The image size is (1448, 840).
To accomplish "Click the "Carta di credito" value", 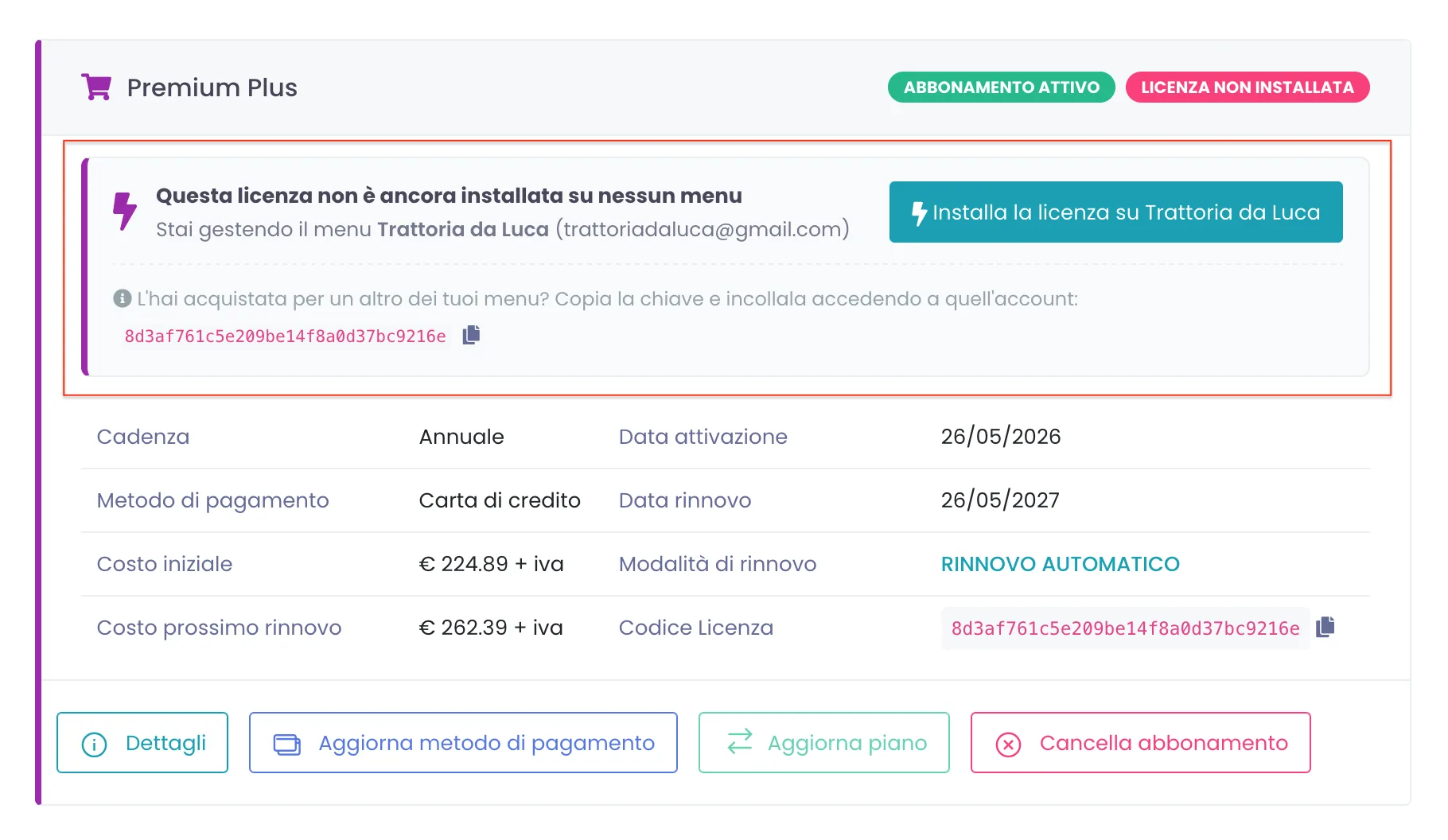I will point(500,500).
